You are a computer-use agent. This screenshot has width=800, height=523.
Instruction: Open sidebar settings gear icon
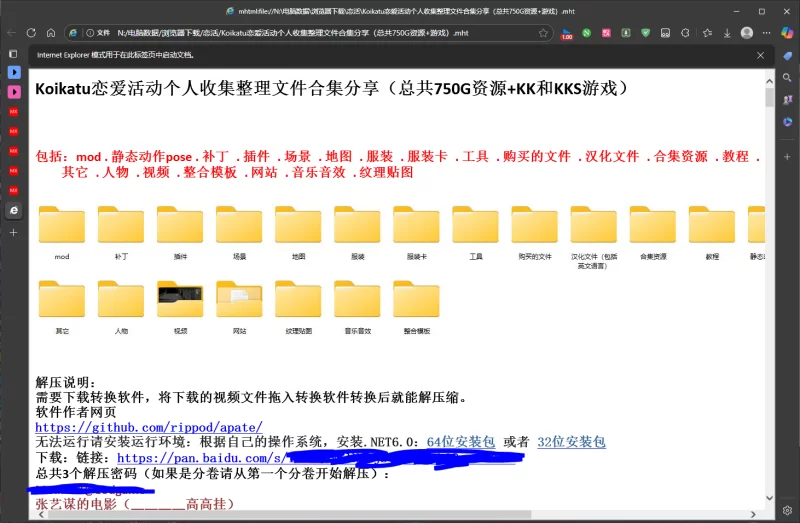point(787,510)
